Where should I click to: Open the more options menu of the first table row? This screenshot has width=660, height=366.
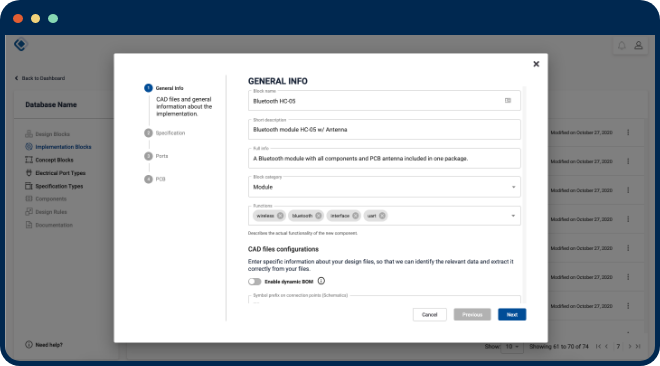coord(628,133)
